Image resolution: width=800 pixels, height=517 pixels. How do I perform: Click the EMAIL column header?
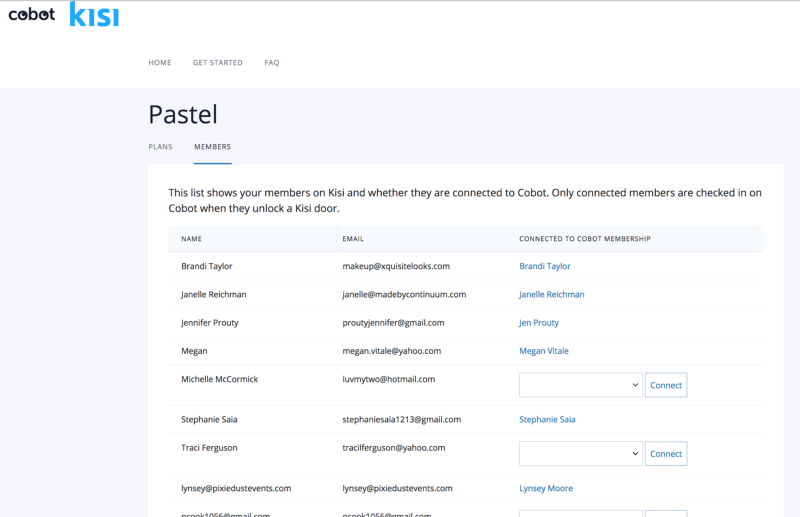[353, 239]
